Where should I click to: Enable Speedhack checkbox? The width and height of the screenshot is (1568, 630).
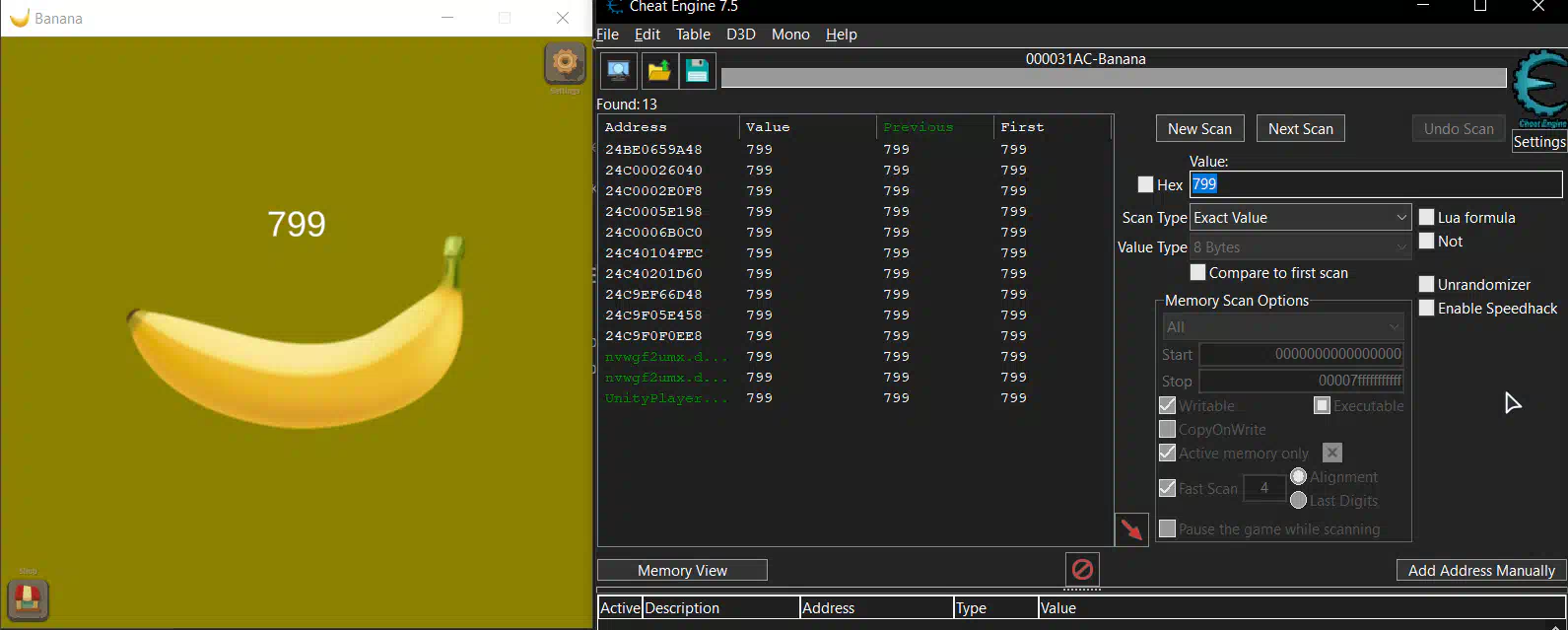[x=1426, y=308]
